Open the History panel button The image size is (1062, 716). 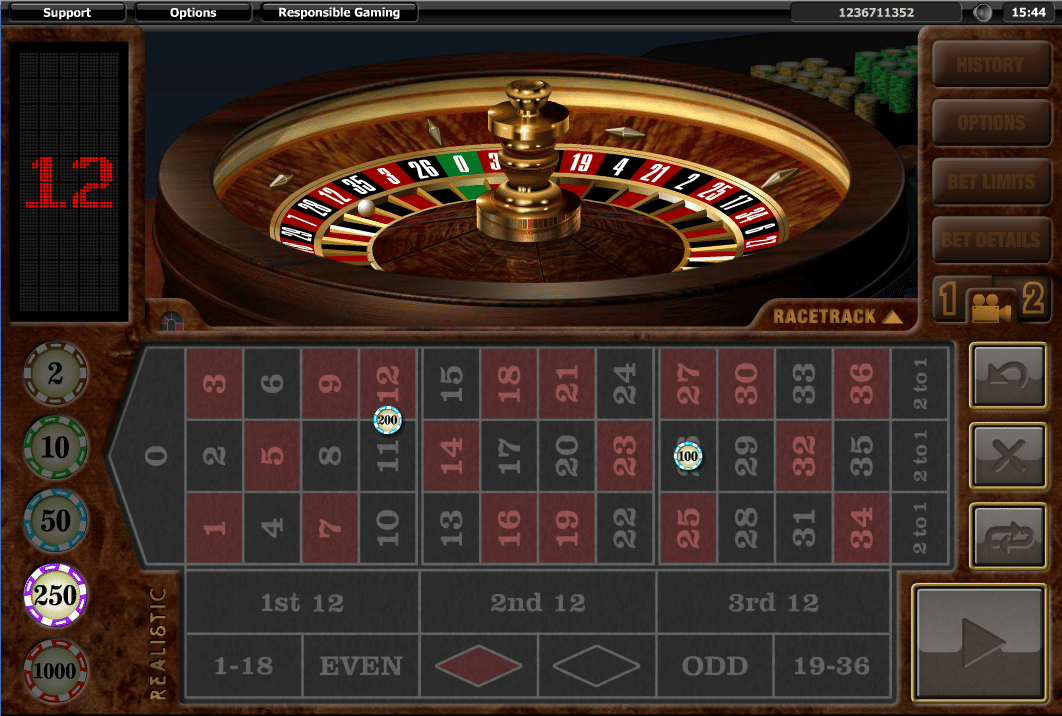(x=991, y=64)
